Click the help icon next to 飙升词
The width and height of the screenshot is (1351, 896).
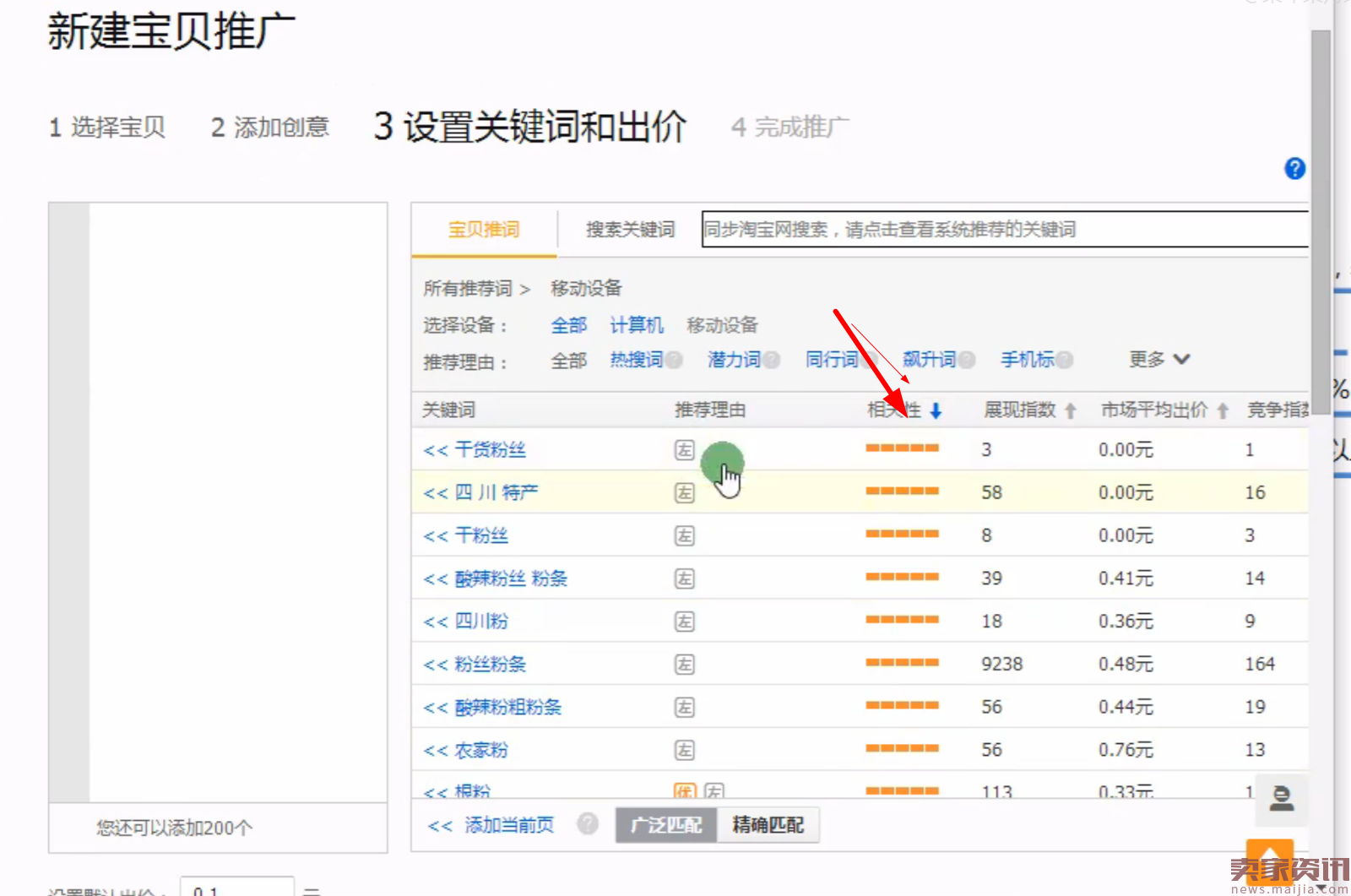[967, 361]
